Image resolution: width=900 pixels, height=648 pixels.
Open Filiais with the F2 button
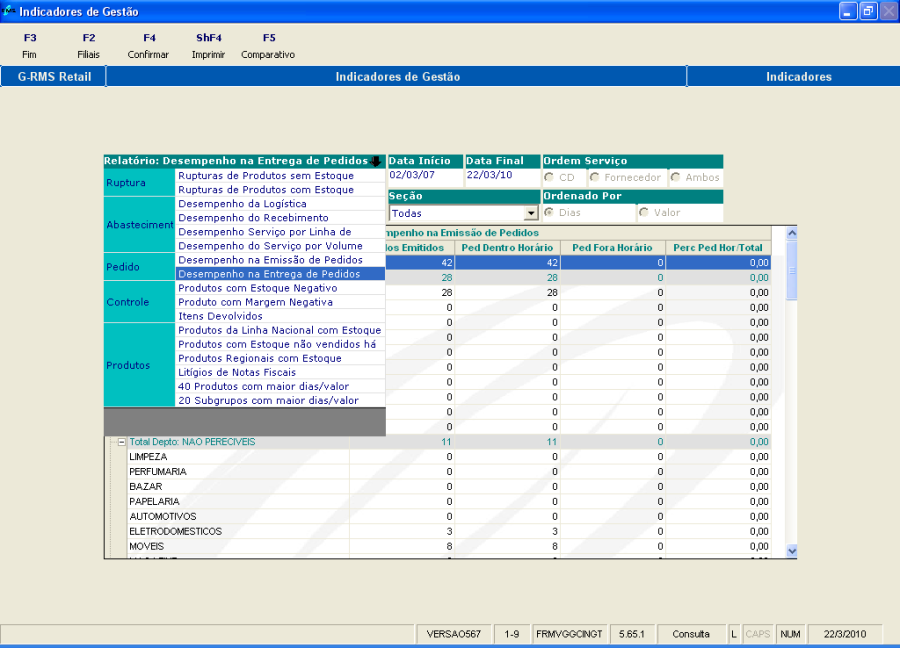click(x=88, y=46)
